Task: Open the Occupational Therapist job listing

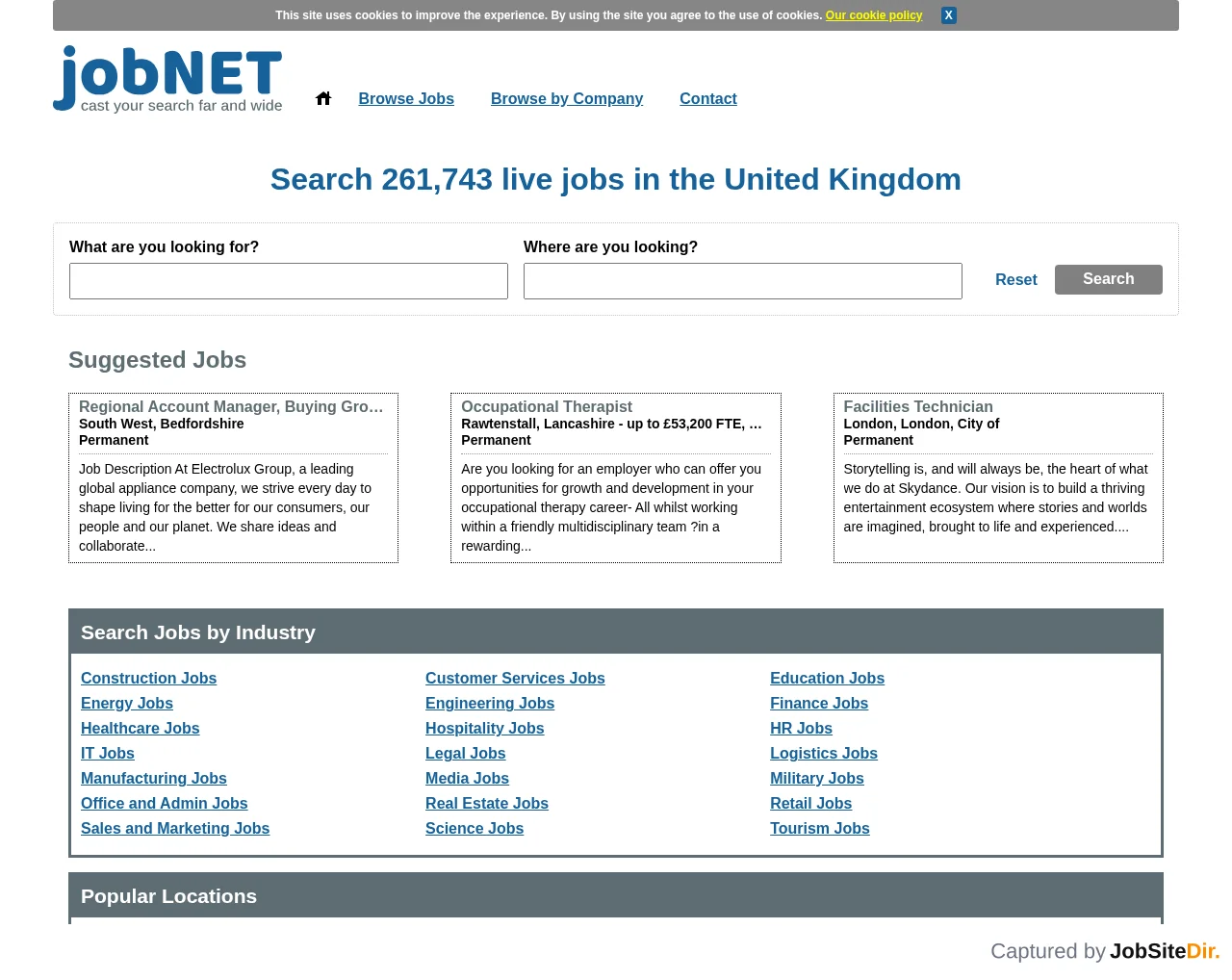Action: [547, 407]
